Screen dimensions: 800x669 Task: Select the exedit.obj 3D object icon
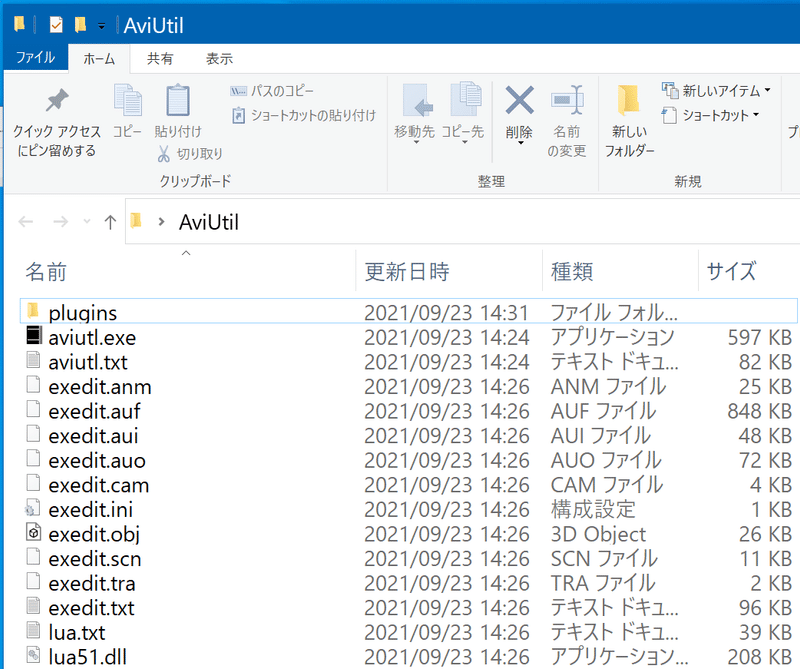pos(33,532)
